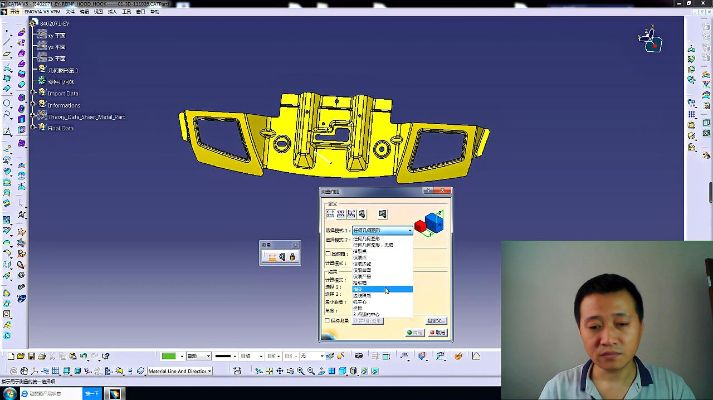713x400 pixels.
Task: Click the OK button in measure dialog
Action: click(414, 333)
